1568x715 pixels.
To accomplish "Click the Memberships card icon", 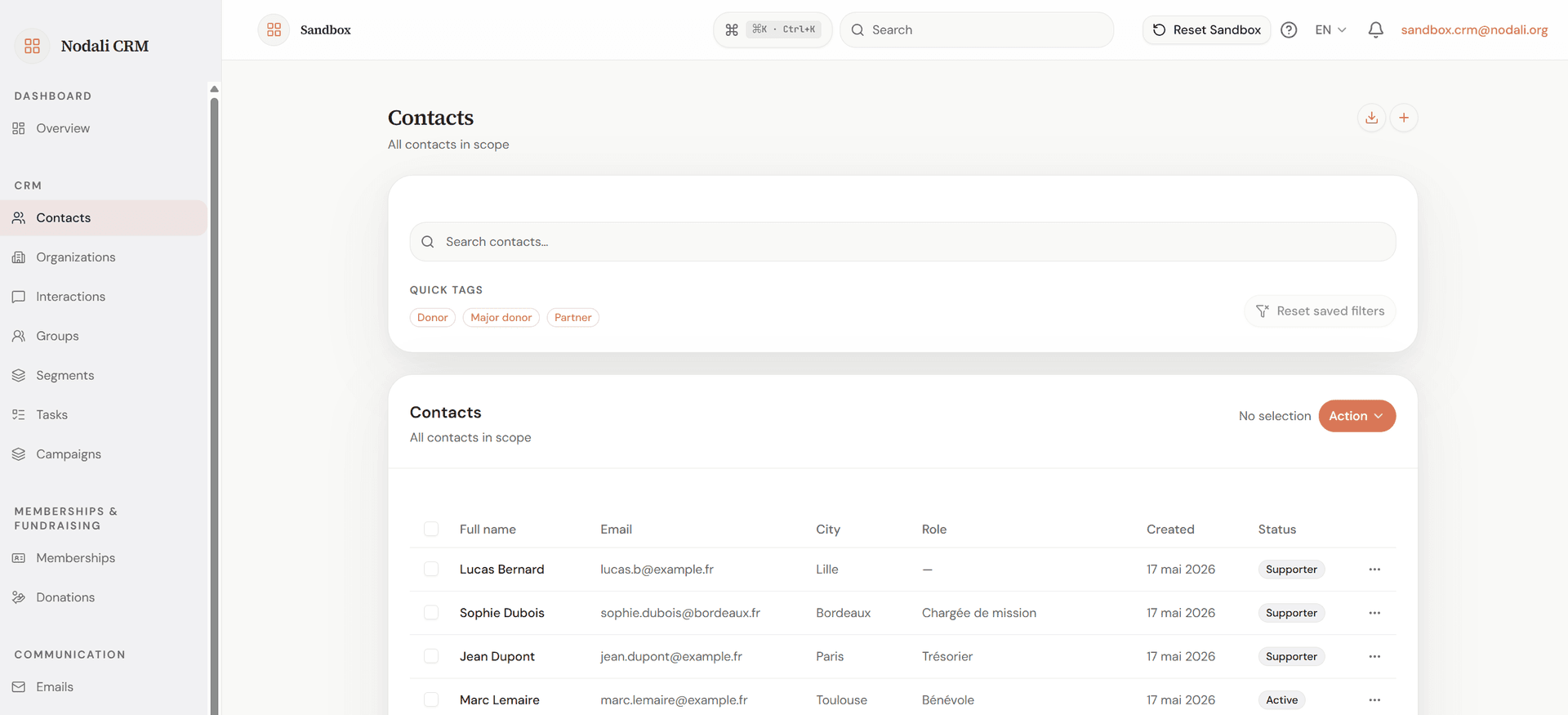I will tap(19, 558).
